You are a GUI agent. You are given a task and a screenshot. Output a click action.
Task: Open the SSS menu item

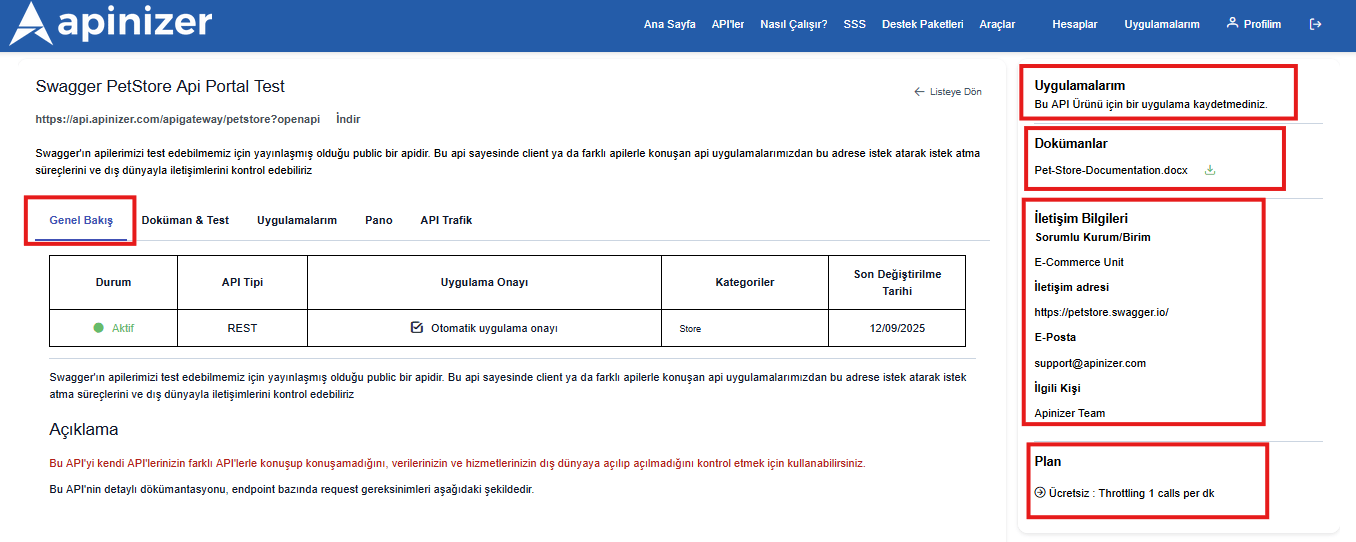pos(855,25)
